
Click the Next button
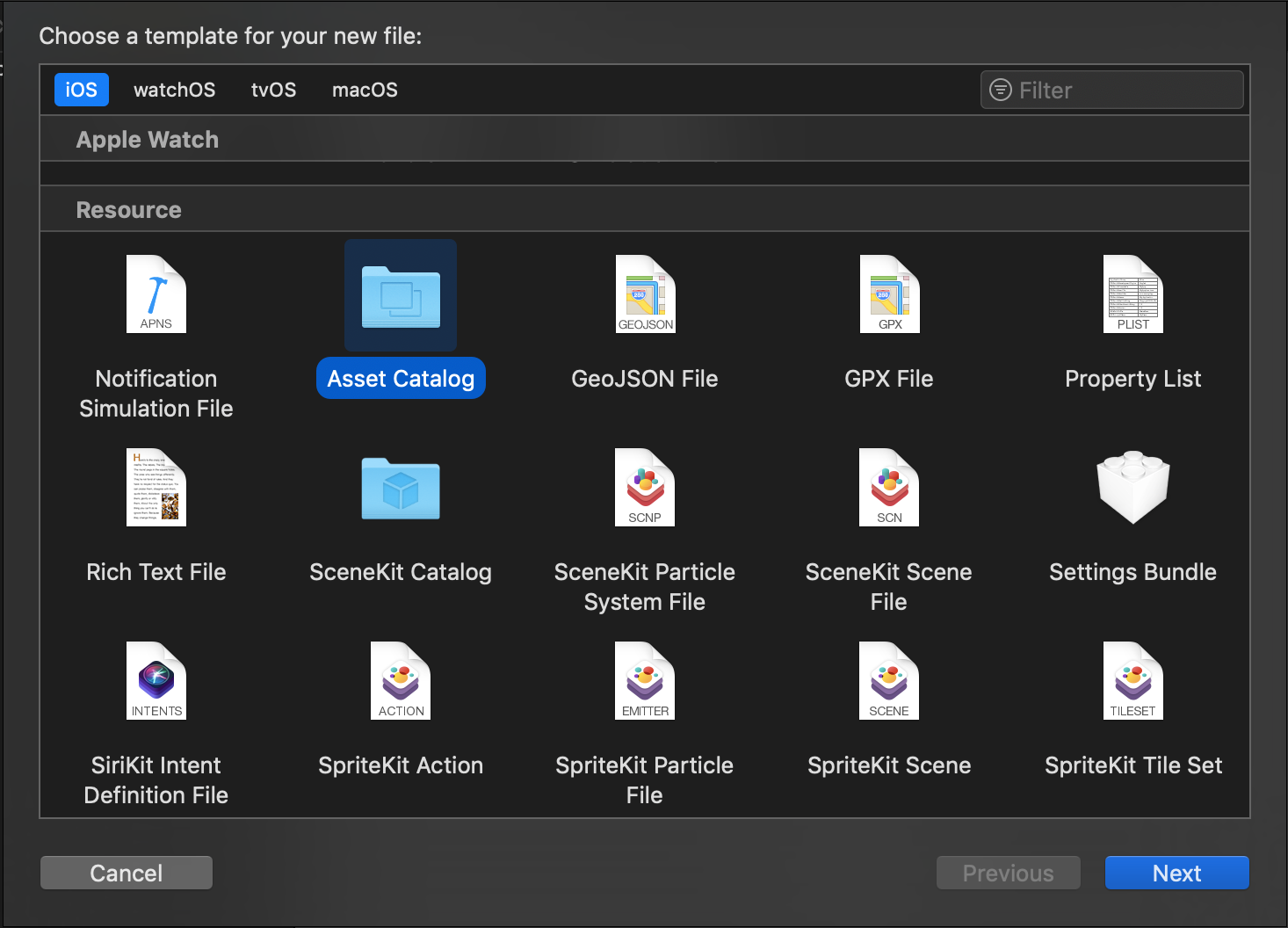pos(1176,873)
